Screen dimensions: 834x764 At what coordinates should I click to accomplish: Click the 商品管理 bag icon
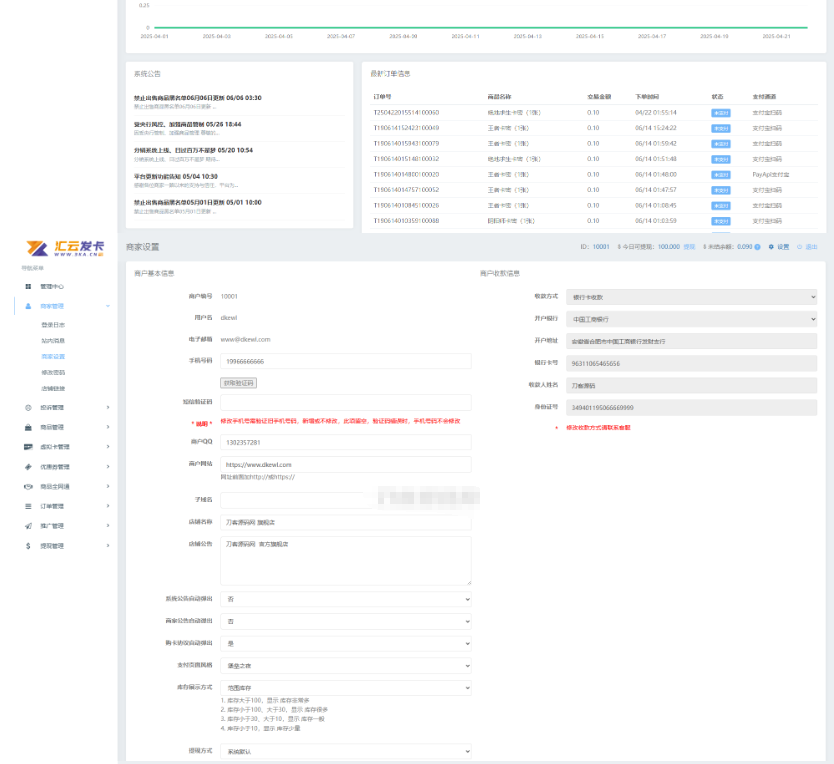(28, 427)
